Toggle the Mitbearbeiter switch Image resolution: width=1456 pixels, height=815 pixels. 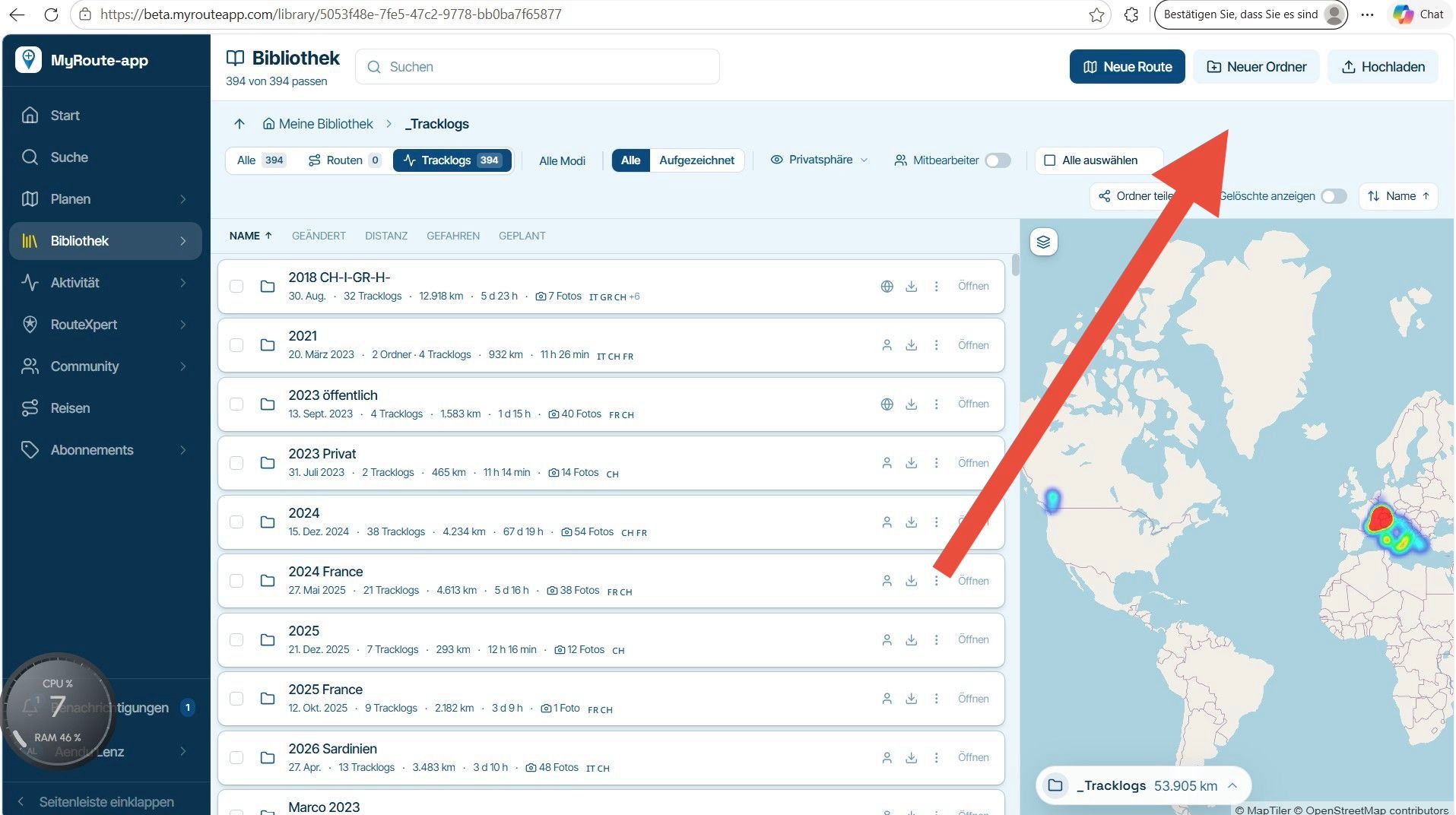click(998, 160)
